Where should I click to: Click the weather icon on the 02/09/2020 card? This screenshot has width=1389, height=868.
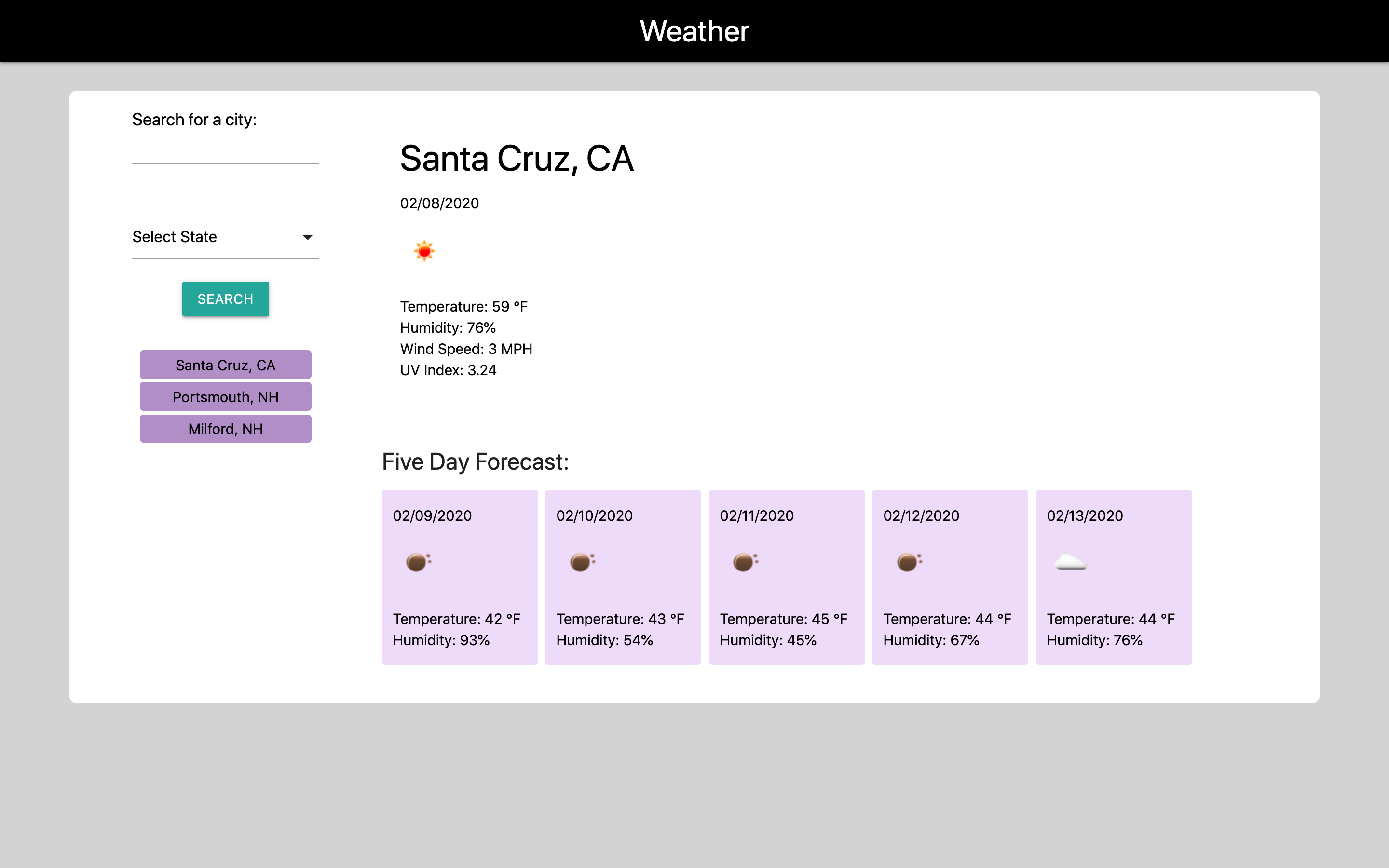(x=418, y=561)
